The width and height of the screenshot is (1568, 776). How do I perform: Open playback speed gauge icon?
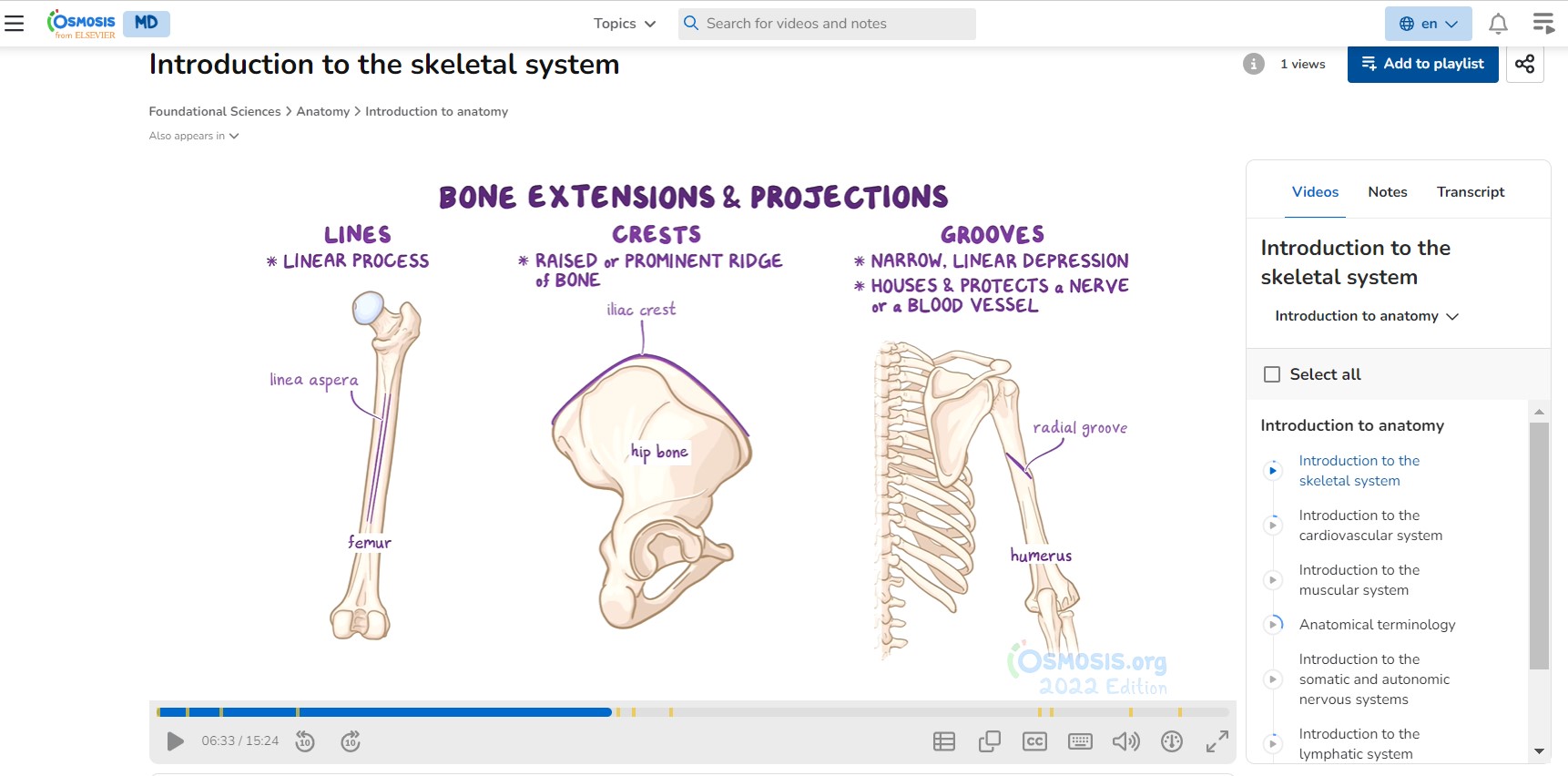(x=1172, y=741)
